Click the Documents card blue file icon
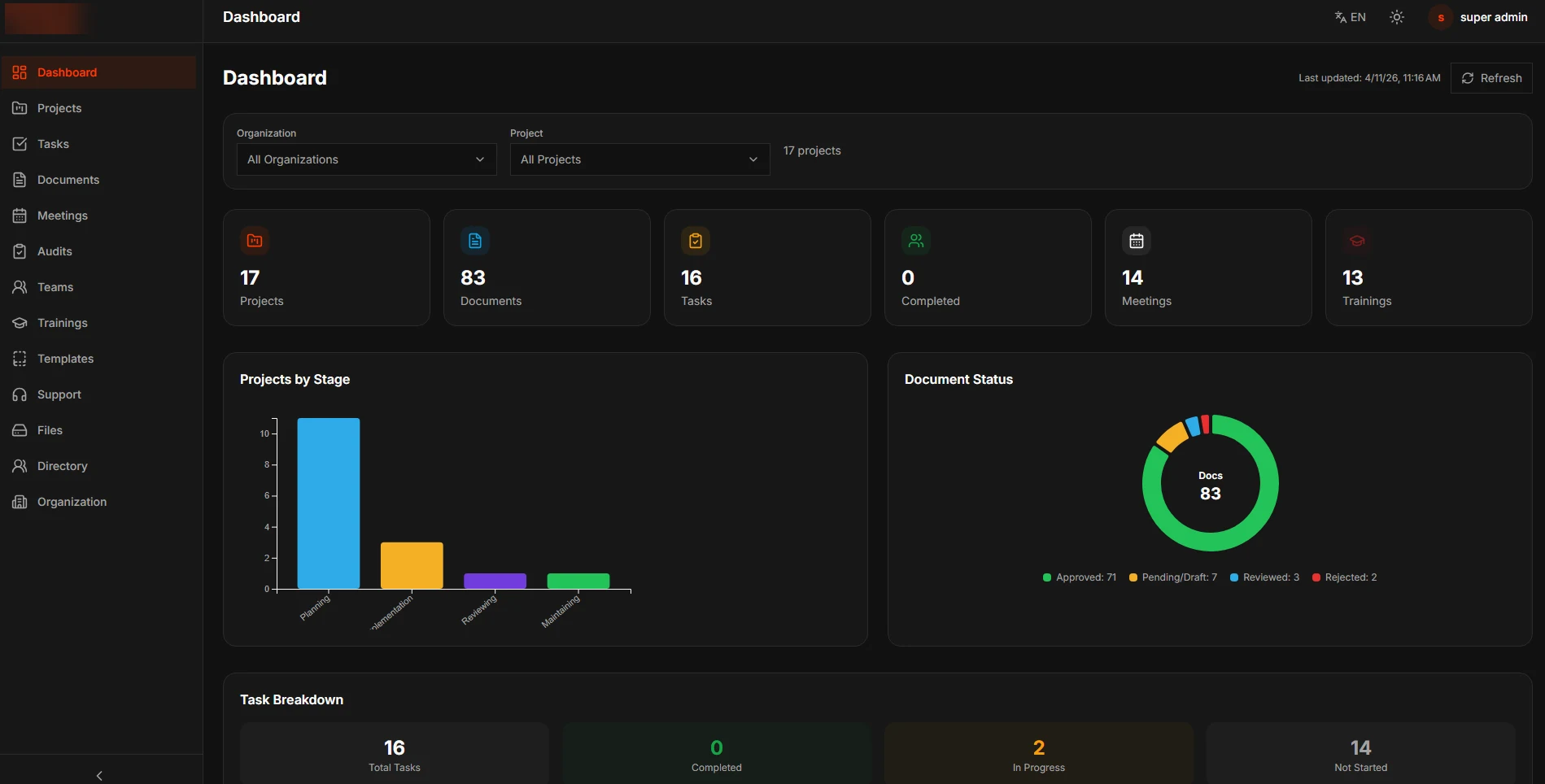1545x784 pixels. [475, 241]
